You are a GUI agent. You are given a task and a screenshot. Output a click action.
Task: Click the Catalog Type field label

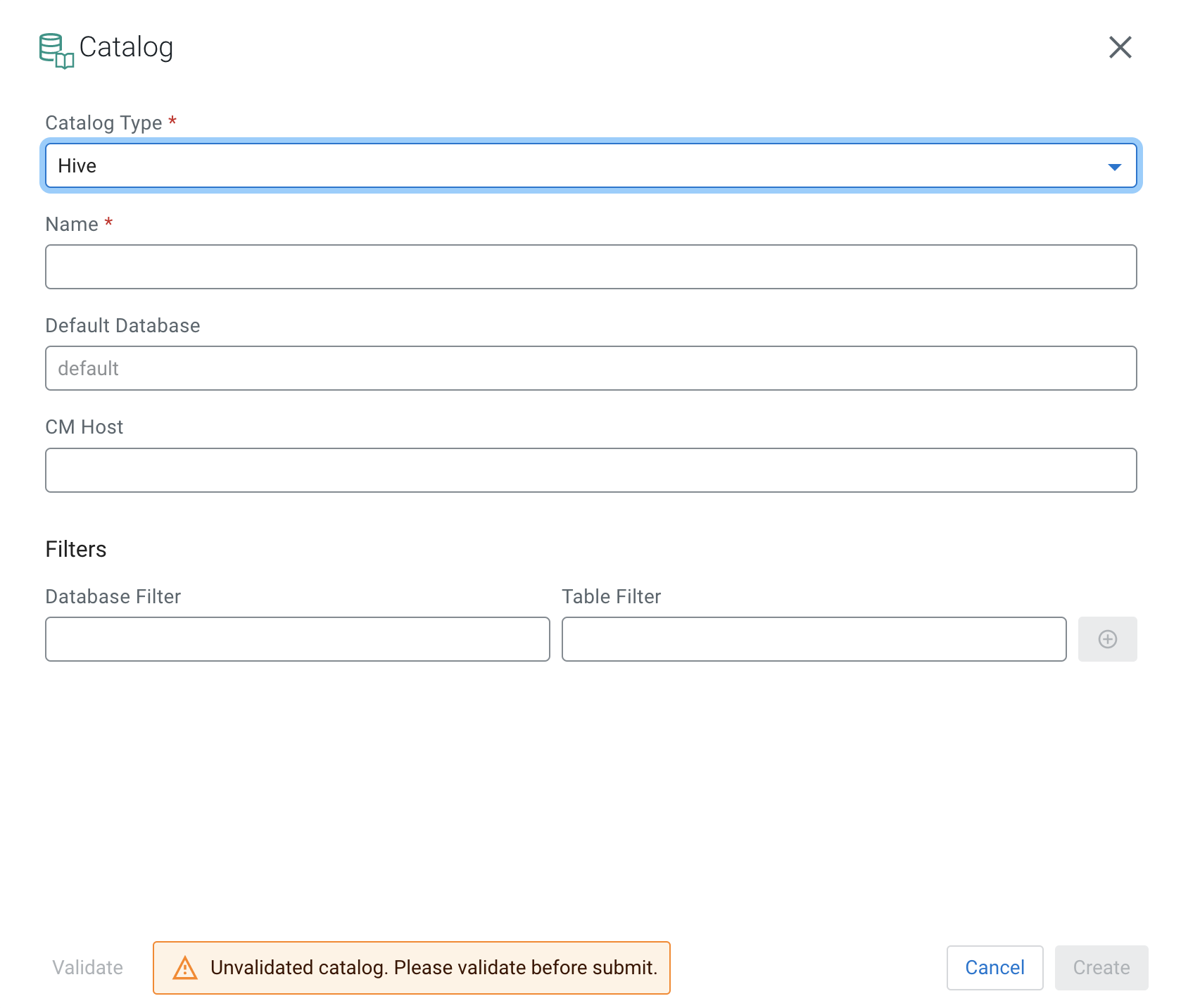point(103,123)
